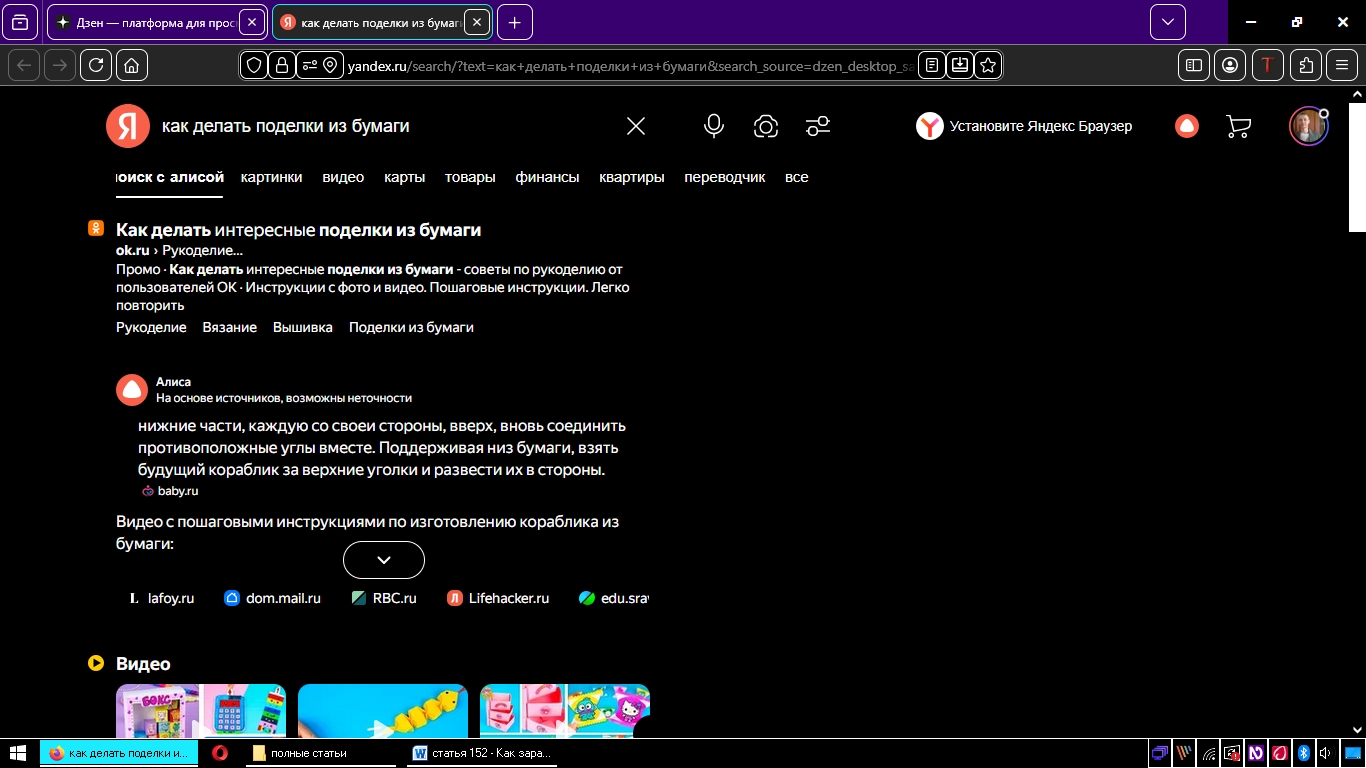Reload the page in browser toolbar
Image resolution: width=1366 pixels, height=768 pixels.
tap(96, 65)
